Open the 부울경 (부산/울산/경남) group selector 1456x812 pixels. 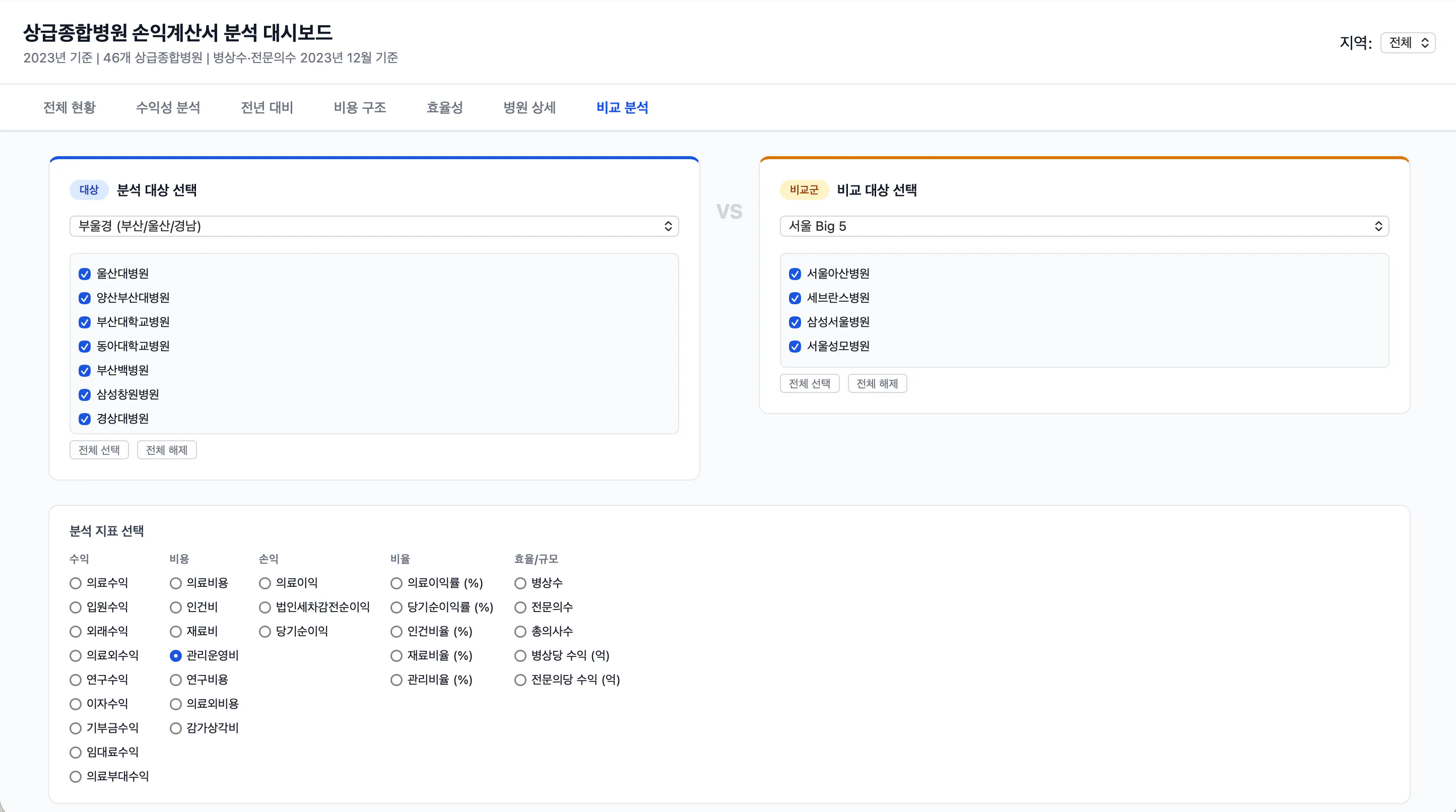click(374, 226)
